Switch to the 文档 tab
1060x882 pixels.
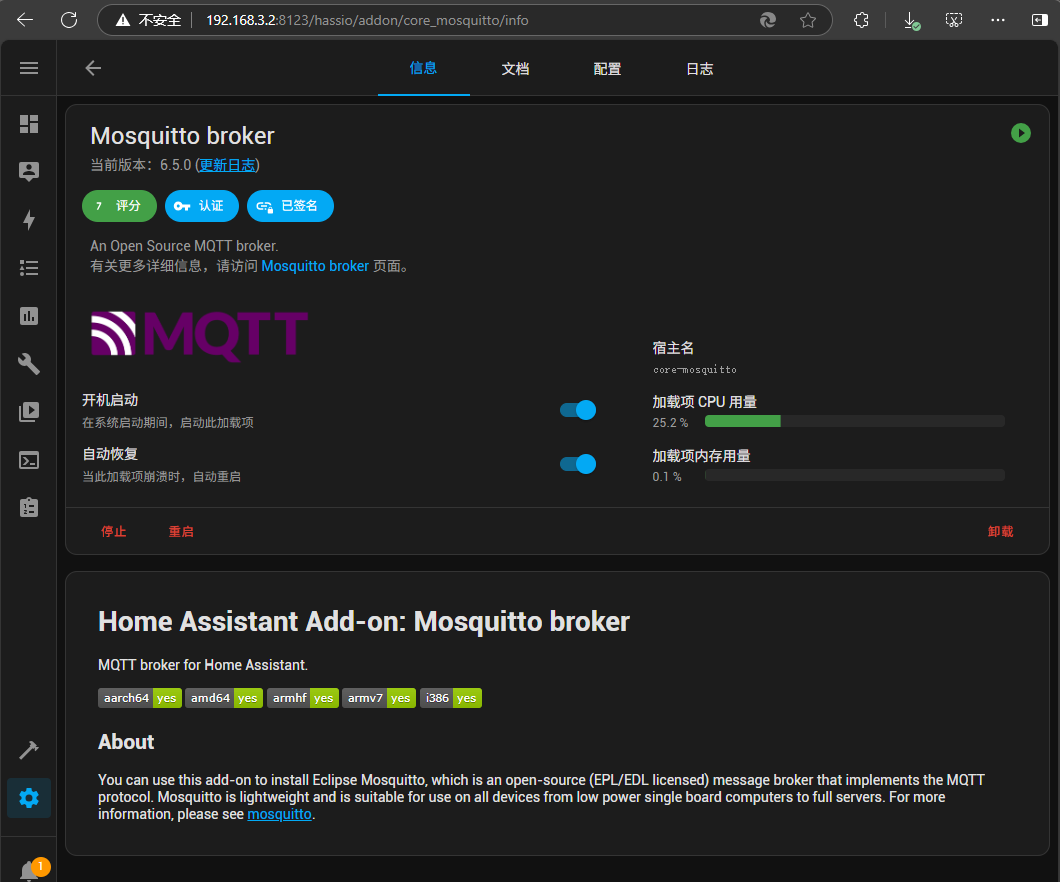tap(515, 69)
